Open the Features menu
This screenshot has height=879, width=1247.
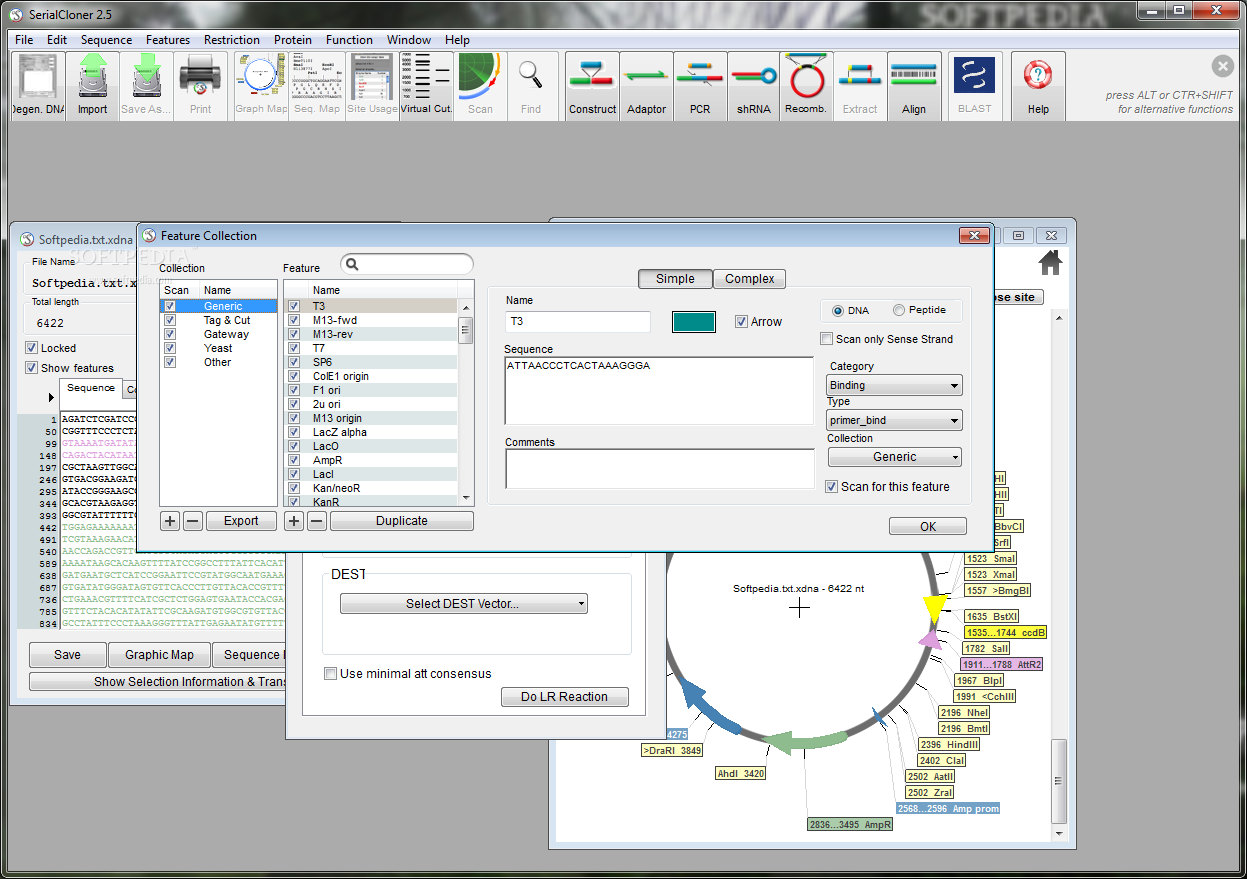[168, 40]
